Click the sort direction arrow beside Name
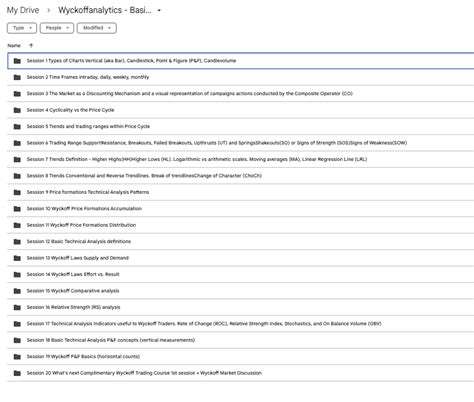This screenshot has width=474, height=402. coord(31,45)
